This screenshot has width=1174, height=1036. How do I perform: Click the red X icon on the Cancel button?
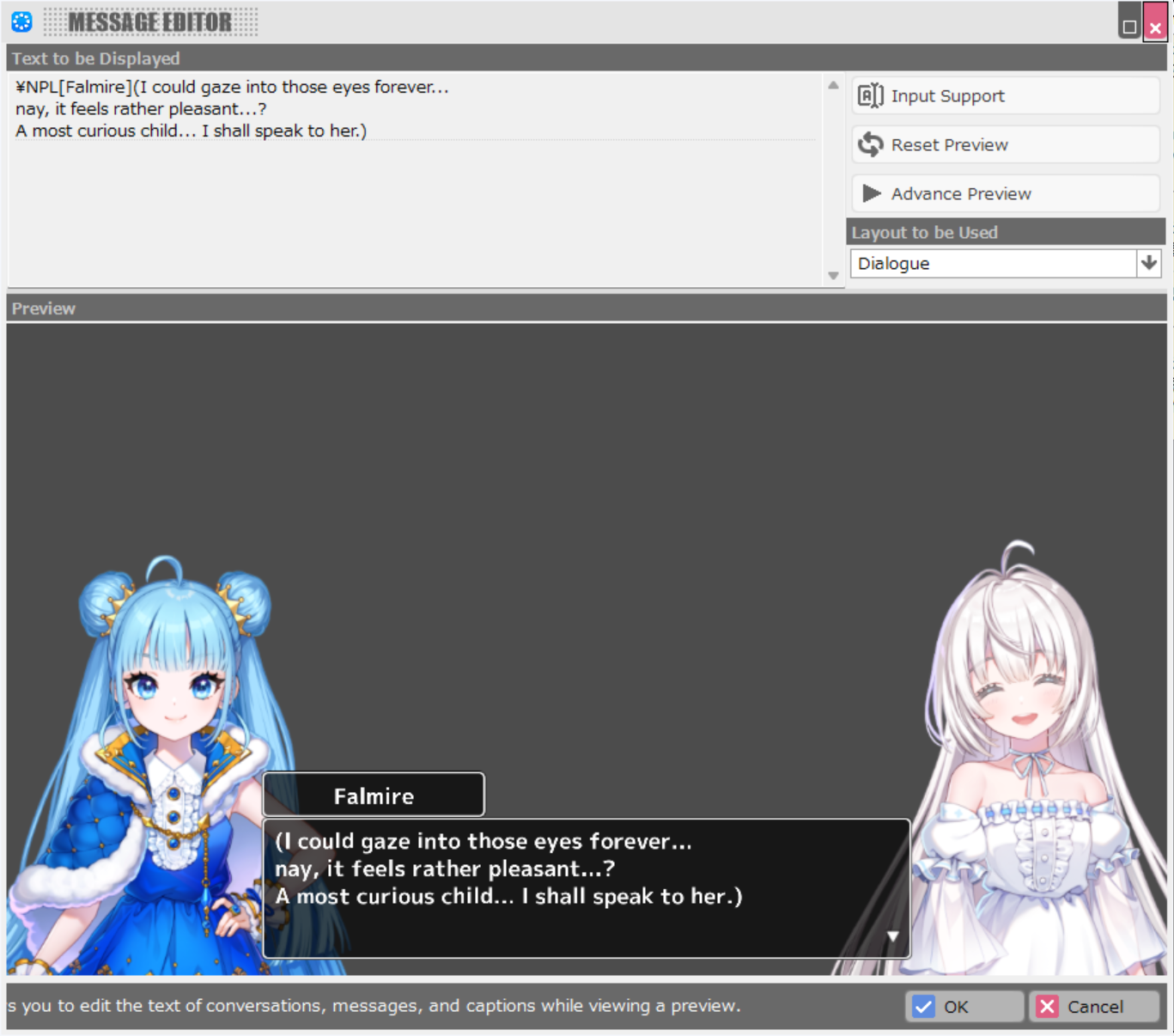pos(1047,1006)
